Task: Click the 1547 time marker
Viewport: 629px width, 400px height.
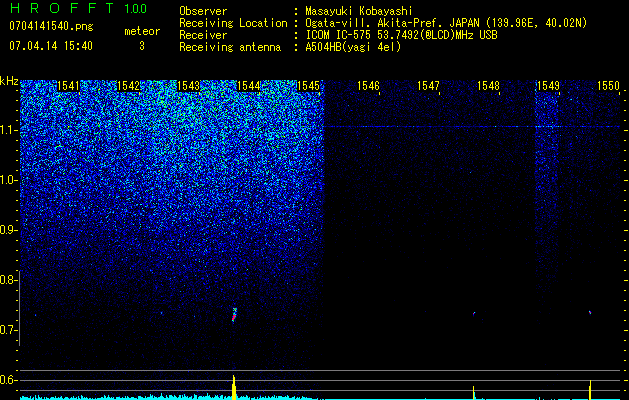Action: pyautogui.click(x=428, y=86)
